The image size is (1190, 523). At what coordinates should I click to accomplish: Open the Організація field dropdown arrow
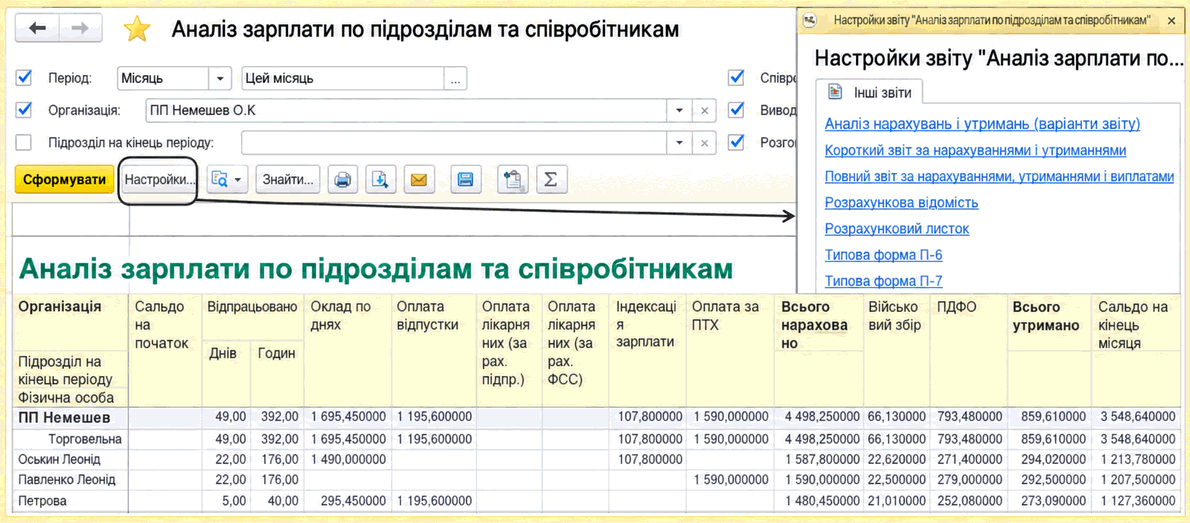tap(678, 111)
